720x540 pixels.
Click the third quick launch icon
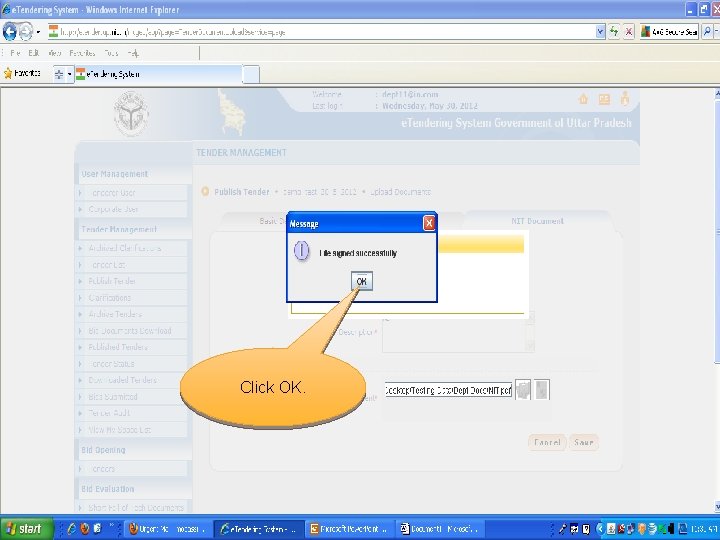click(x=97, y=529)
